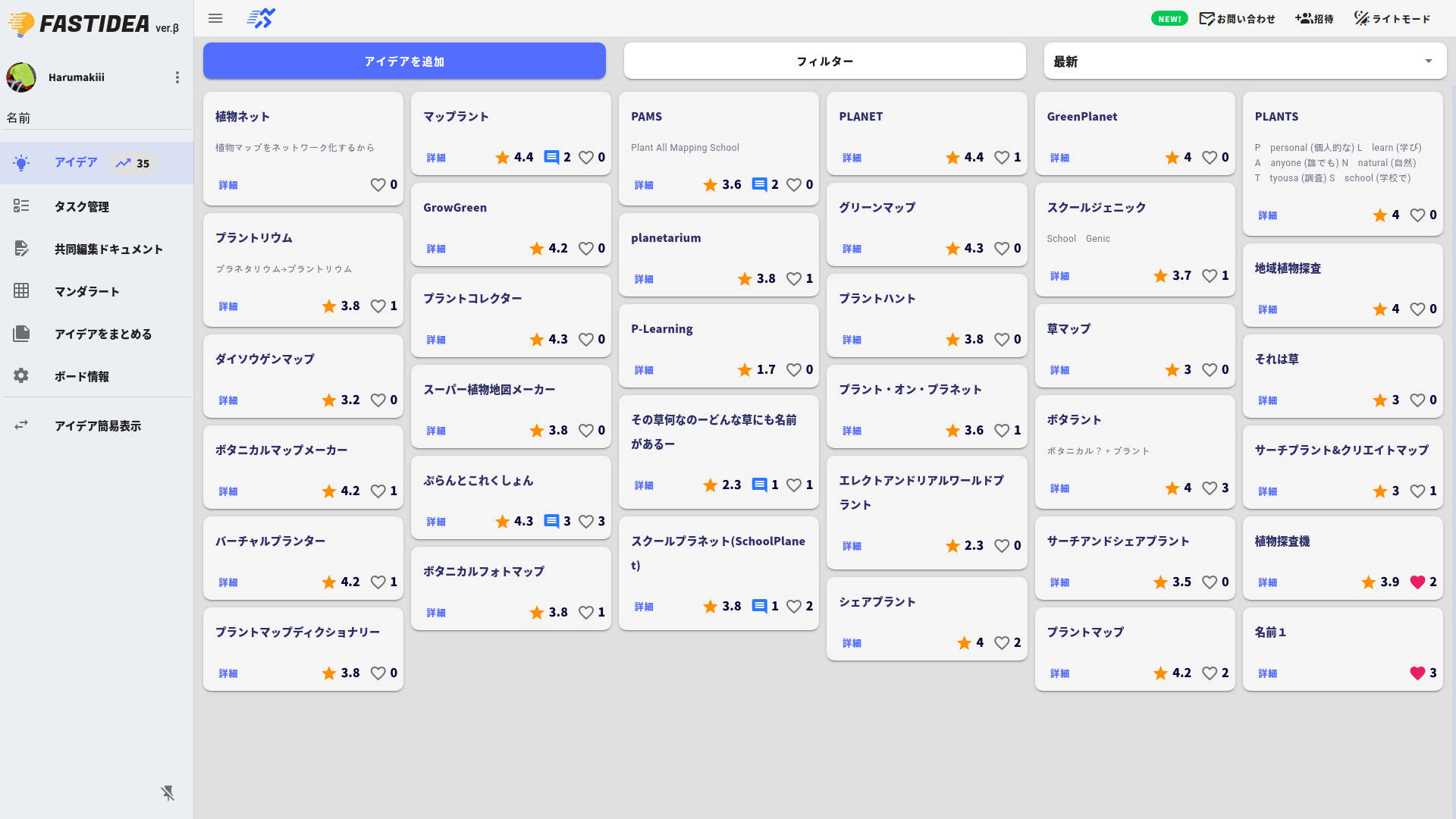Viewport: 1456px width, 819px height.
Task: Click アイデアを追加 button
Action: 404,61
